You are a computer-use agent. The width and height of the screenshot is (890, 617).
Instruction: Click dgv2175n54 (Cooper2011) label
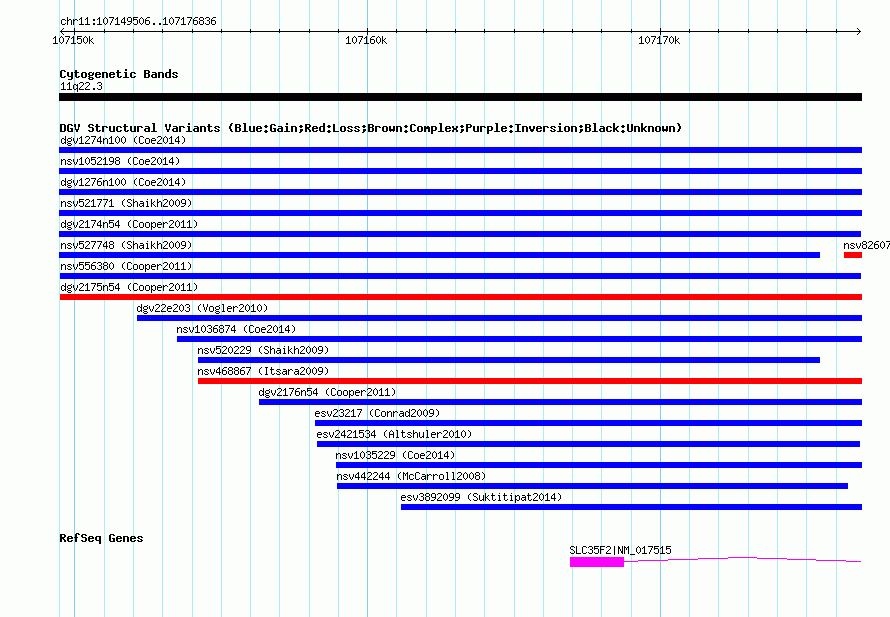tap(129, 287)
